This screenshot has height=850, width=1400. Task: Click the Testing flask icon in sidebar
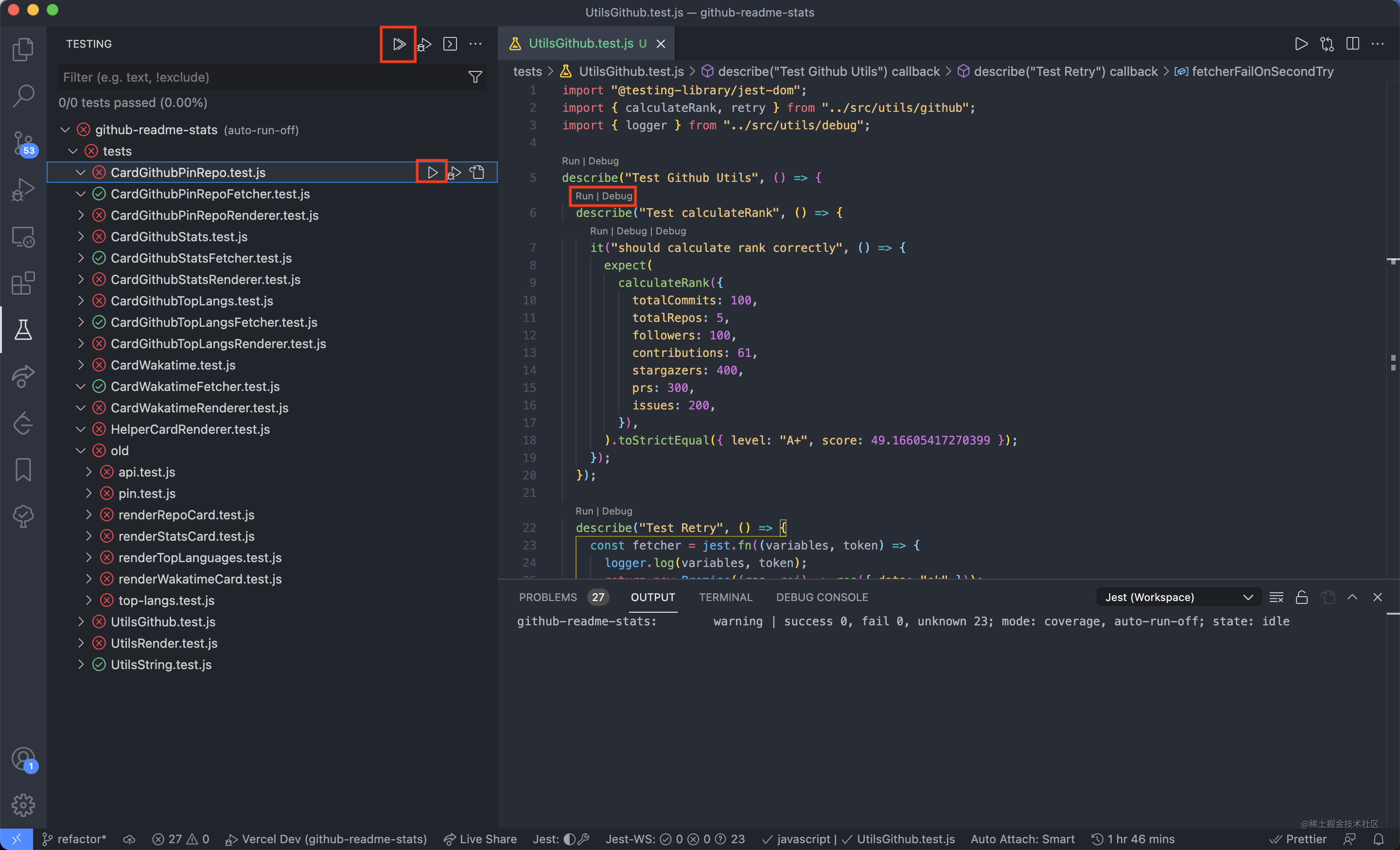coord(24,329)
